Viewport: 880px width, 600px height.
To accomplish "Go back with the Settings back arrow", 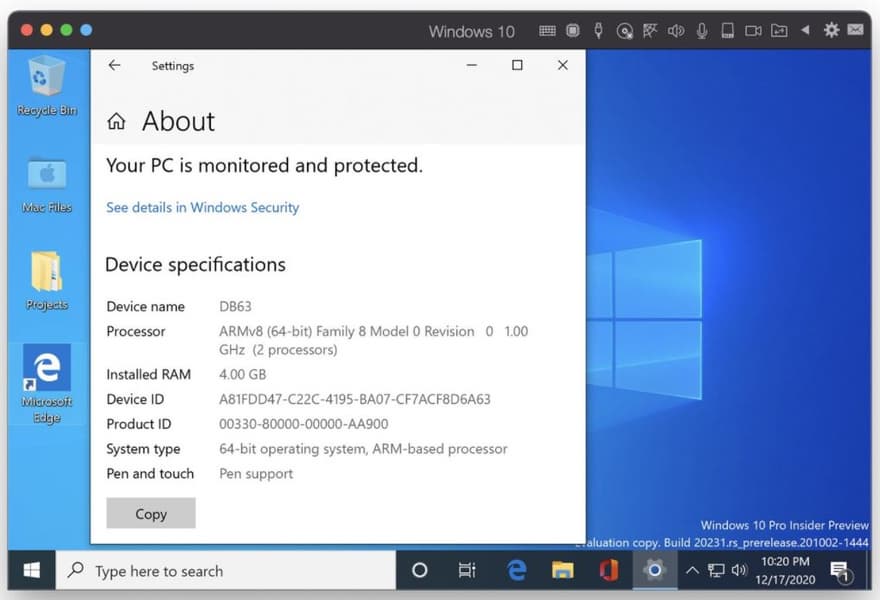I will [x=114, y=65].
